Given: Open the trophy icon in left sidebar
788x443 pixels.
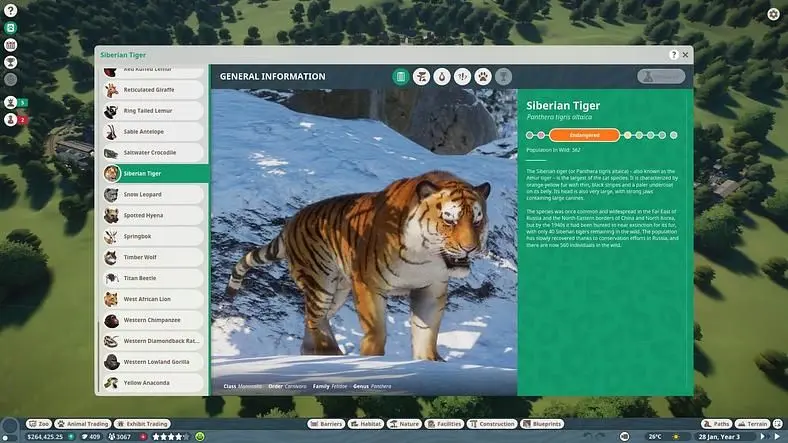Looking at the screenshot, I should pyautogui.click(x=11, y=62).
